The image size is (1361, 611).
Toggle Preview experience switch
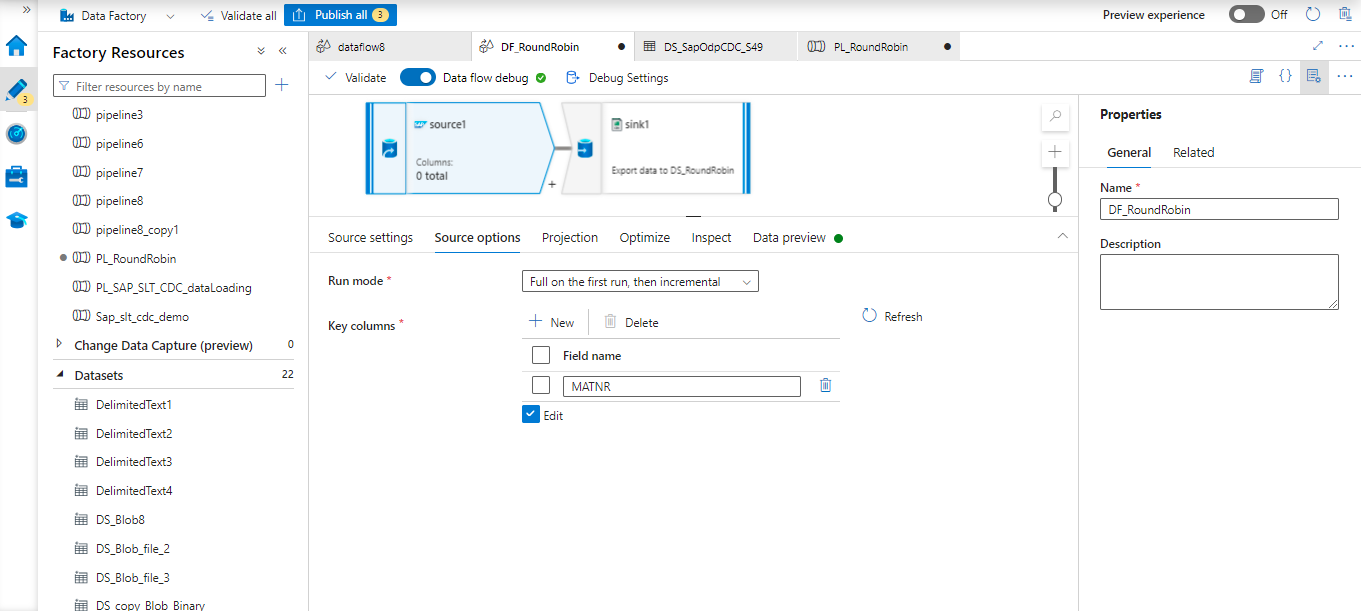(x=1246, y=15)
